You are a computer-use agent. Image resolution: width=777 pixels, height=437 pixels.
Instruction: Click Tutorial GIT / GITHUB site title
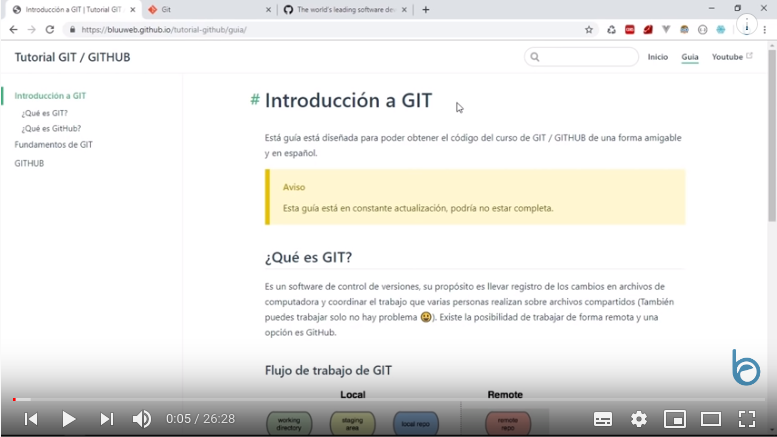72,57
